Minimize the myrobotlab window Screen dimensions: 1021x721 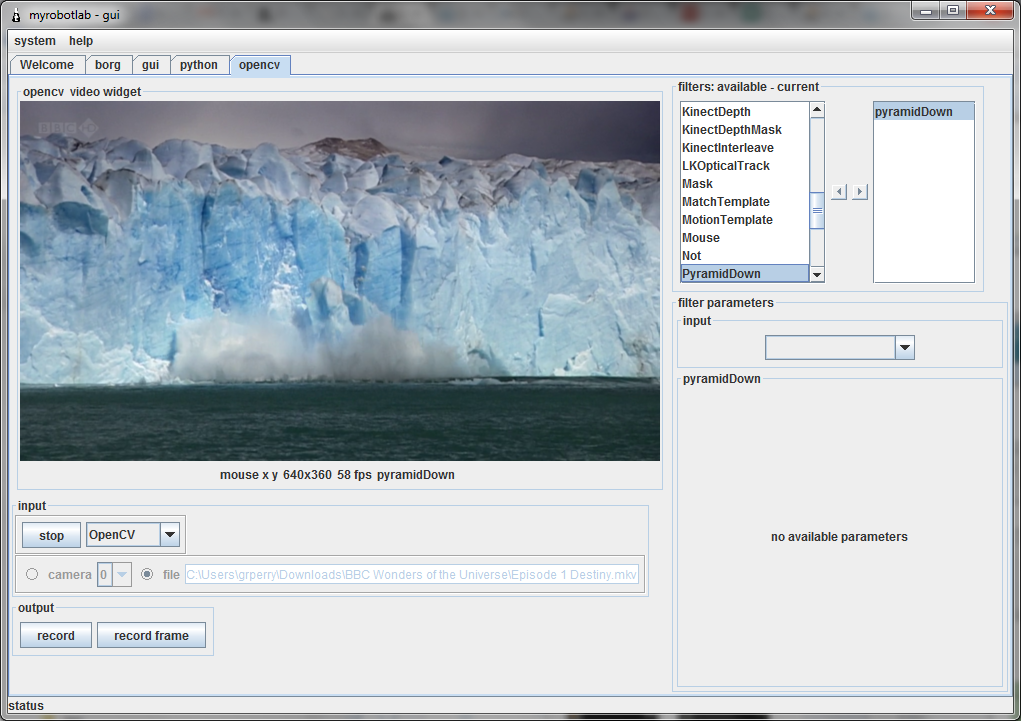tap(926, 10)
